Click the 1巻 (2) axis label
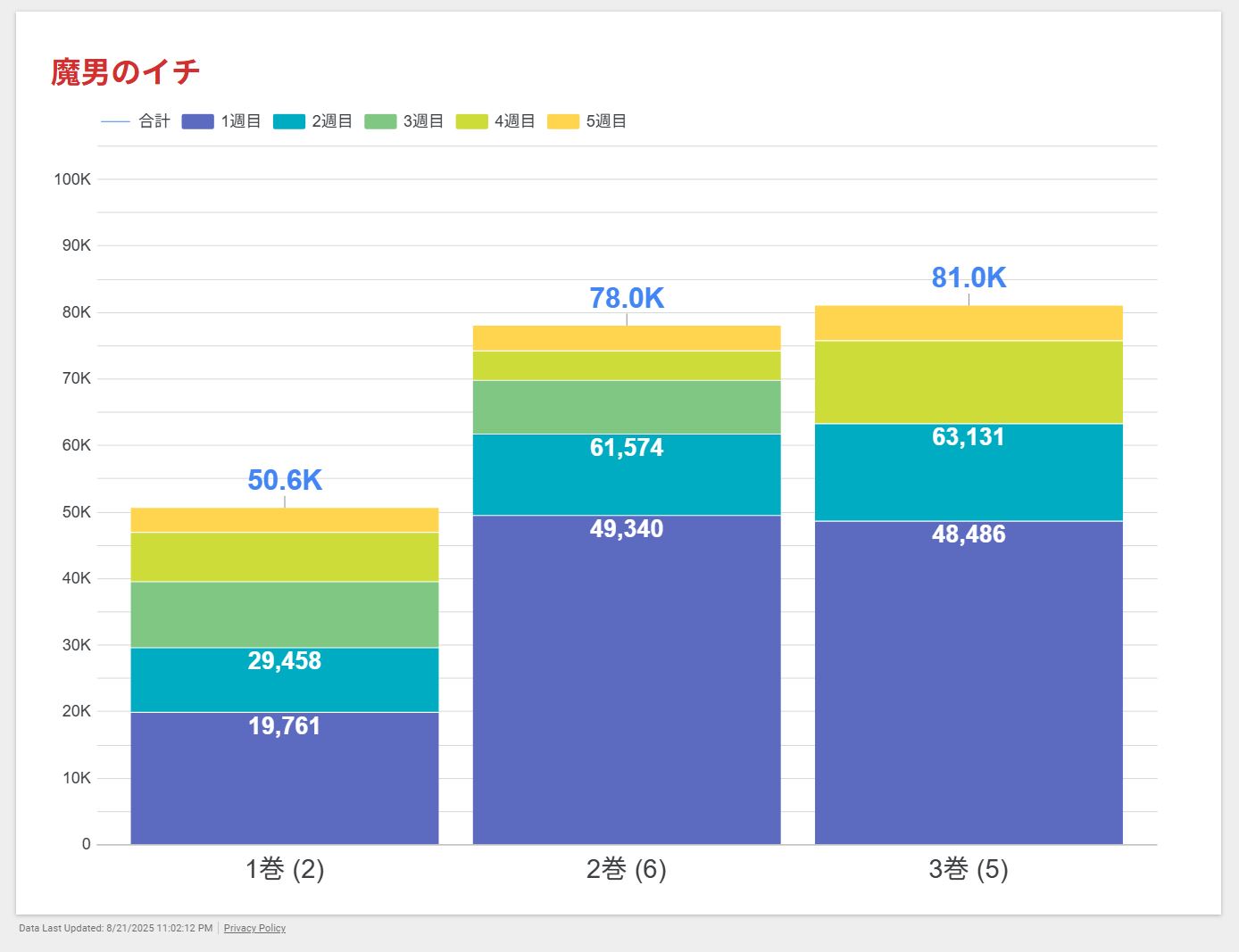 click(285, 869)
